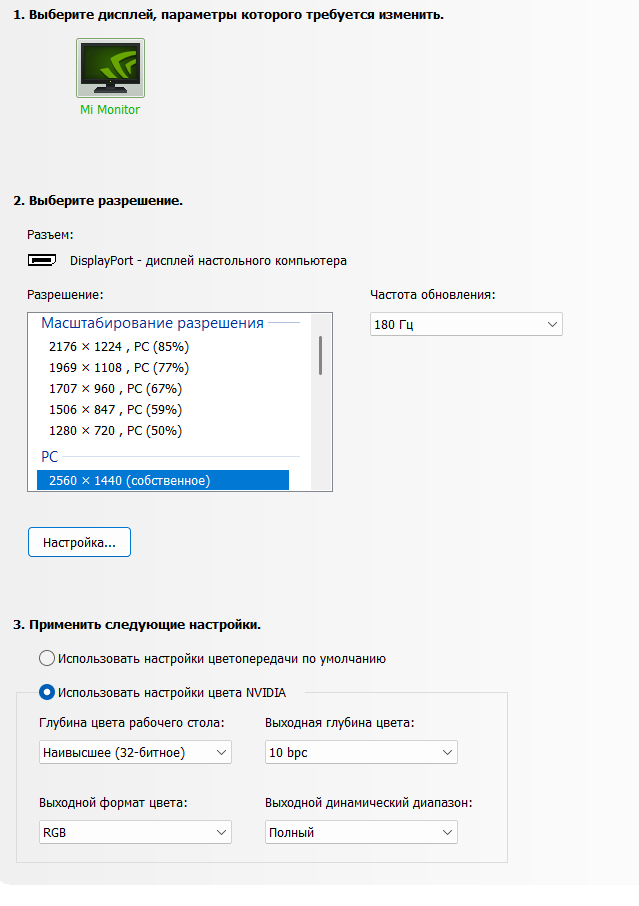This screenshot has height=906, width=639.
Task: Select 2176 × 1224 (85%) resolution
Action: coord(118,347)
